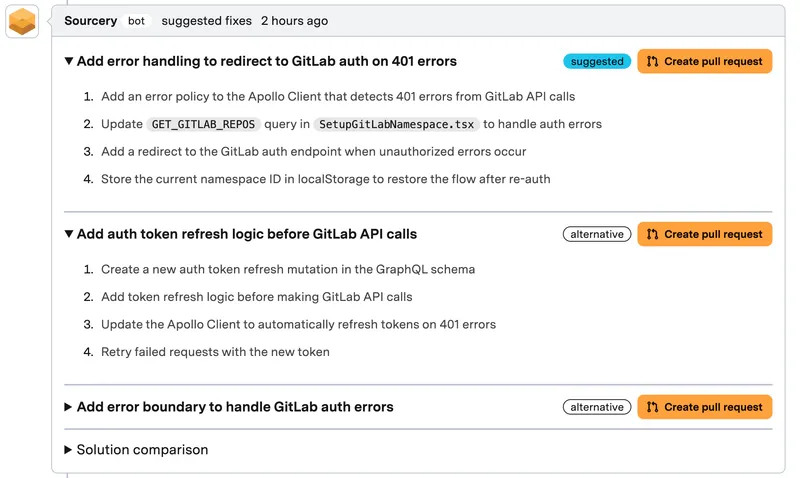Click pull request icon beside the suggested badge
This screenshot has height=478, width=800.
pyautogui.click(x=653, y=61)
